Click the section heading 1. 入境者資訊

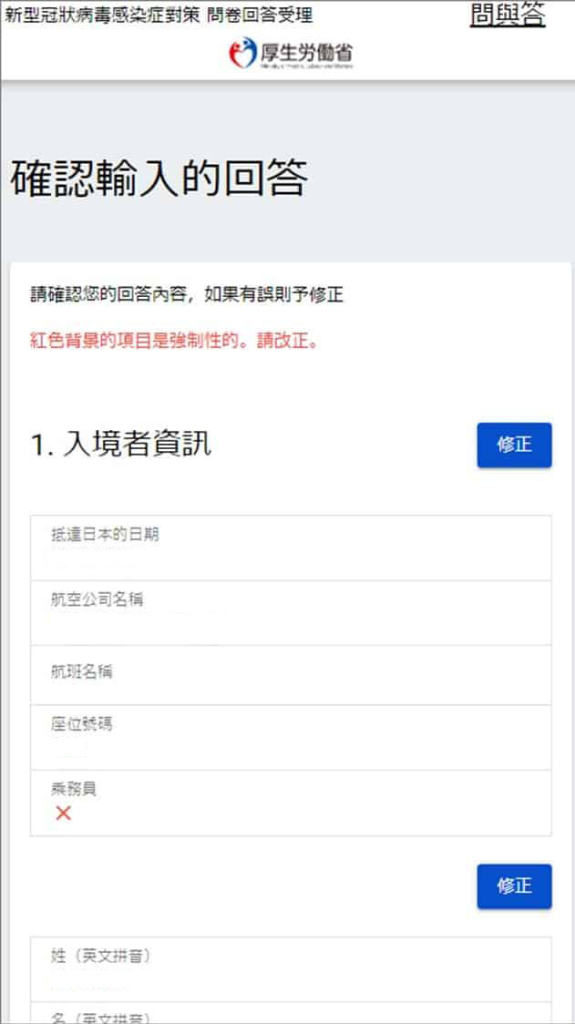(x=121, y=445)
